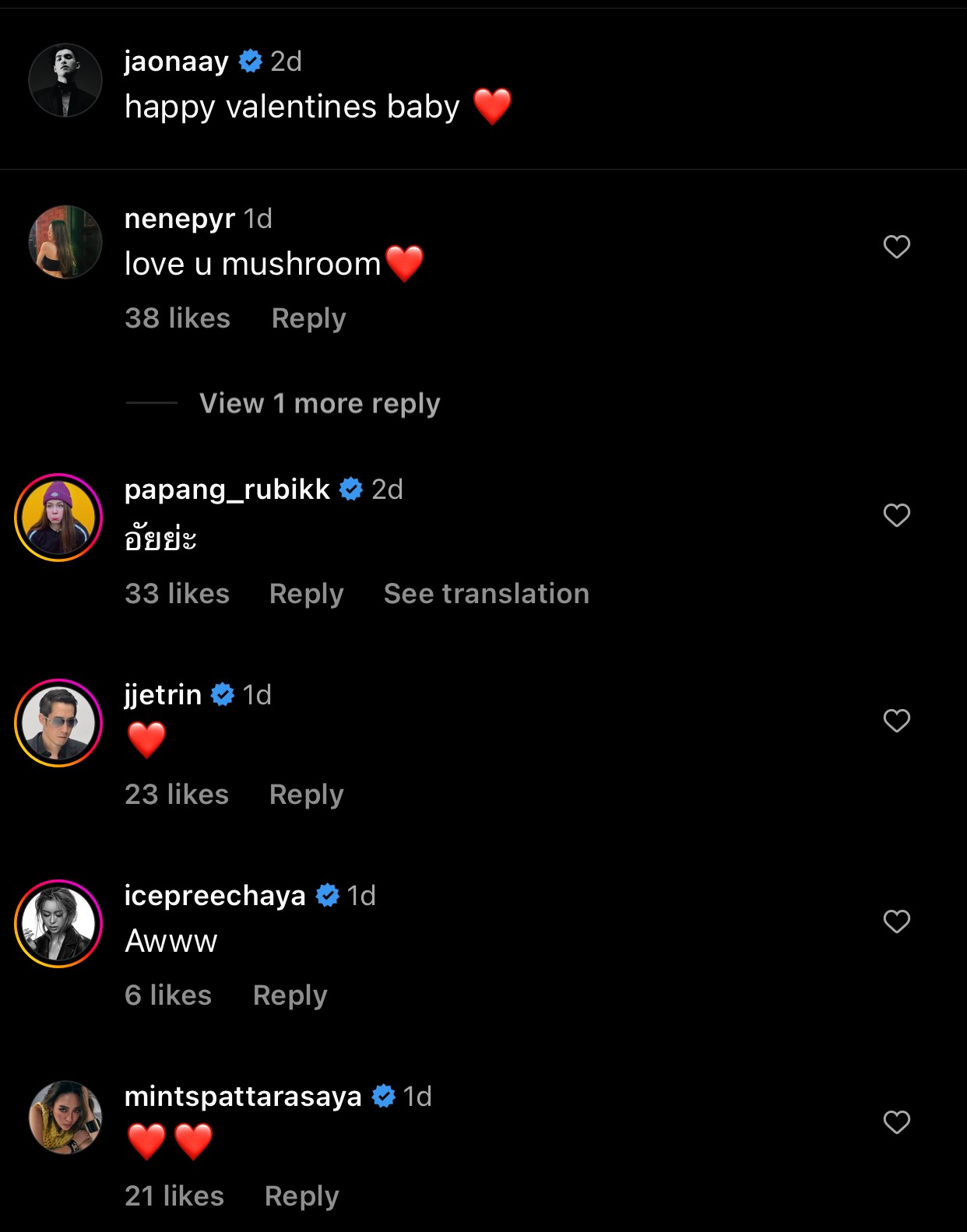Heart the icepreechaya 'Awww' comment
This screenshot has width=967, height=1232.
click(896, 921)
